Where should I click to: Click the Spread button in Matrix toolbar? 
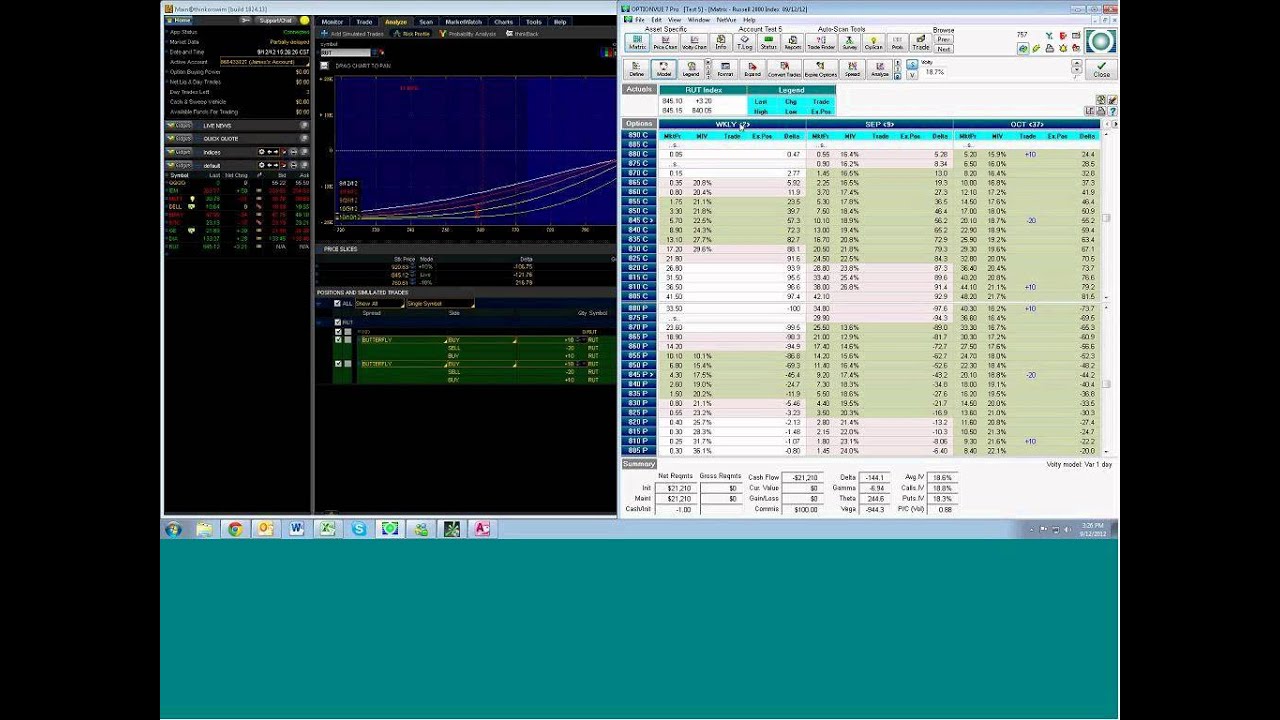852,70
